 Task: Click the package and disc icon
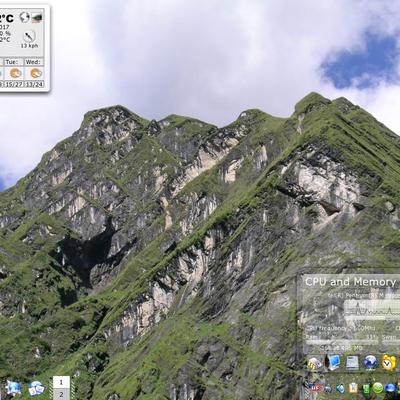click(314, 363)
